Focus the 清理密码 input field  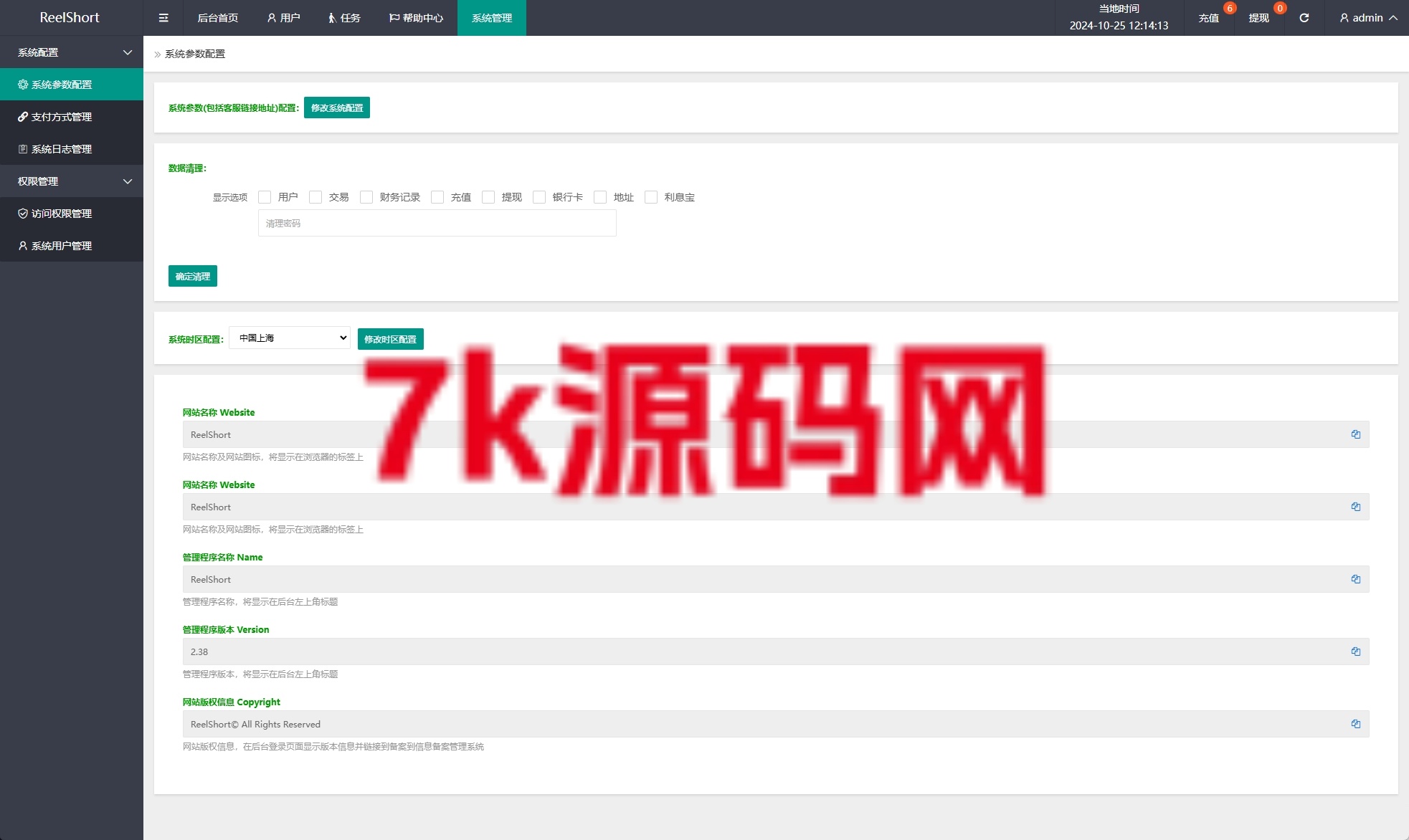click(437, 223)
